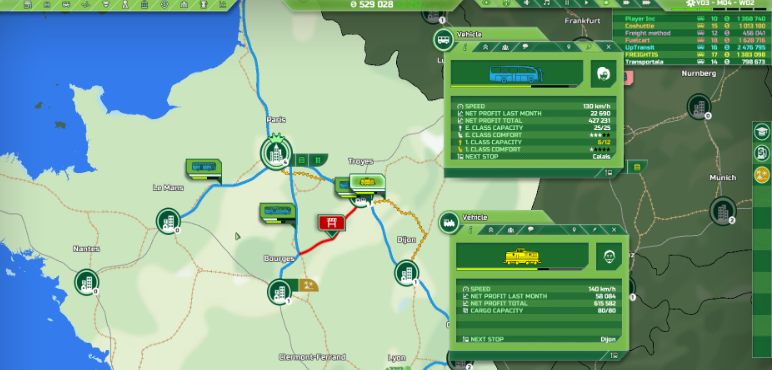This screenshot has height=370, width=772.
Task: Select Fuelcart in company ranking
Action: 691,40
